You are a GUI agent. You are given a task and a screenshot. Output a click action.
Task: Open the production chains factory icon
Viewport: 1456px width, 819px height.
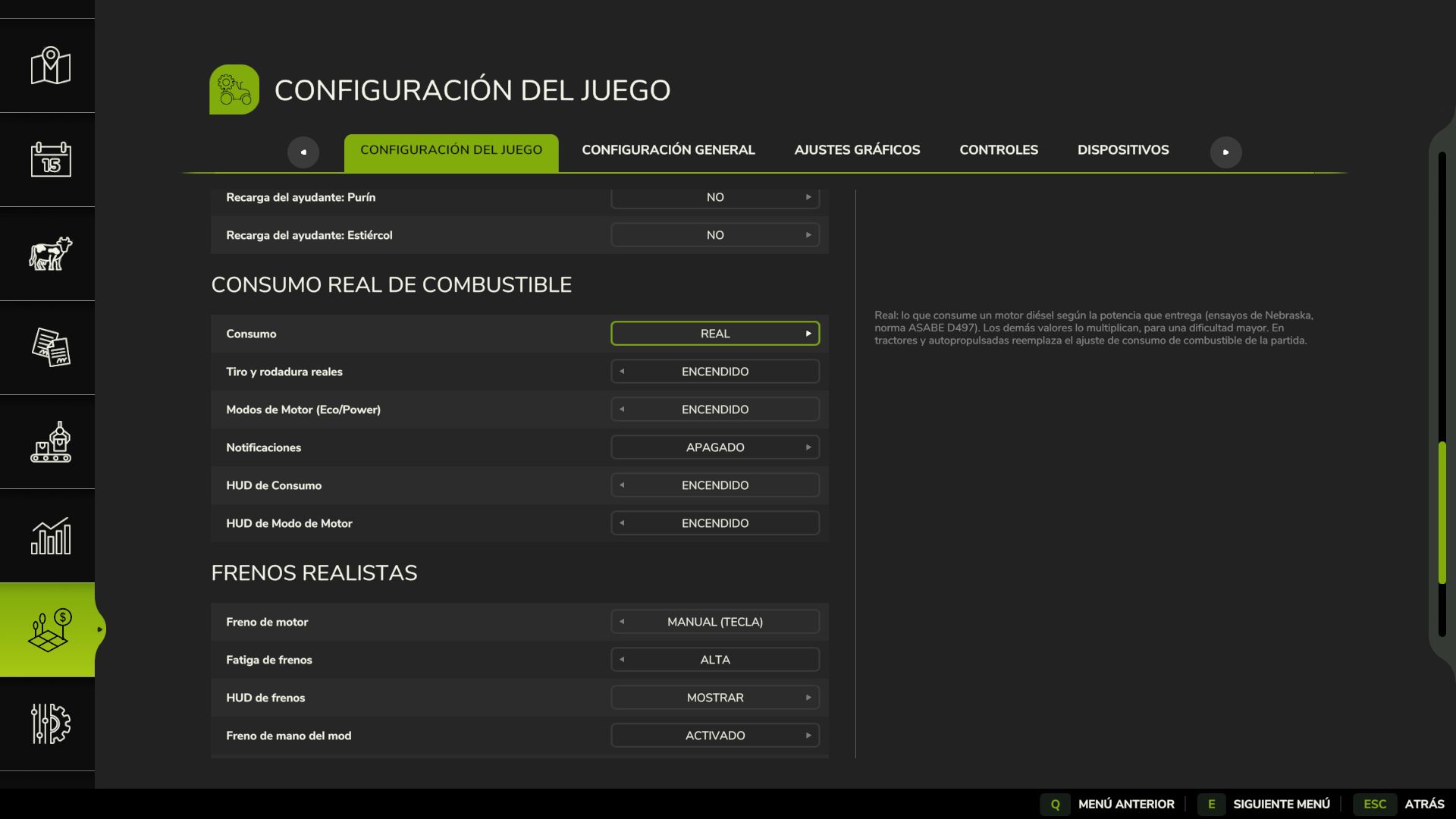[x=50, y=442]
